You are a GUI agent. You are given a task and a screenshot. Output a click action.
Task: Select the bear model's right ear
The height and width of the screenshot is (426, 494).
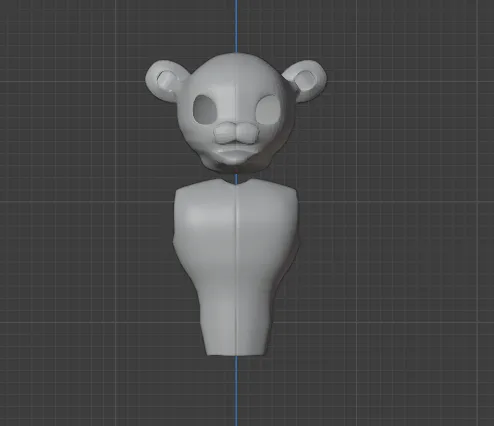pos(307,81)
